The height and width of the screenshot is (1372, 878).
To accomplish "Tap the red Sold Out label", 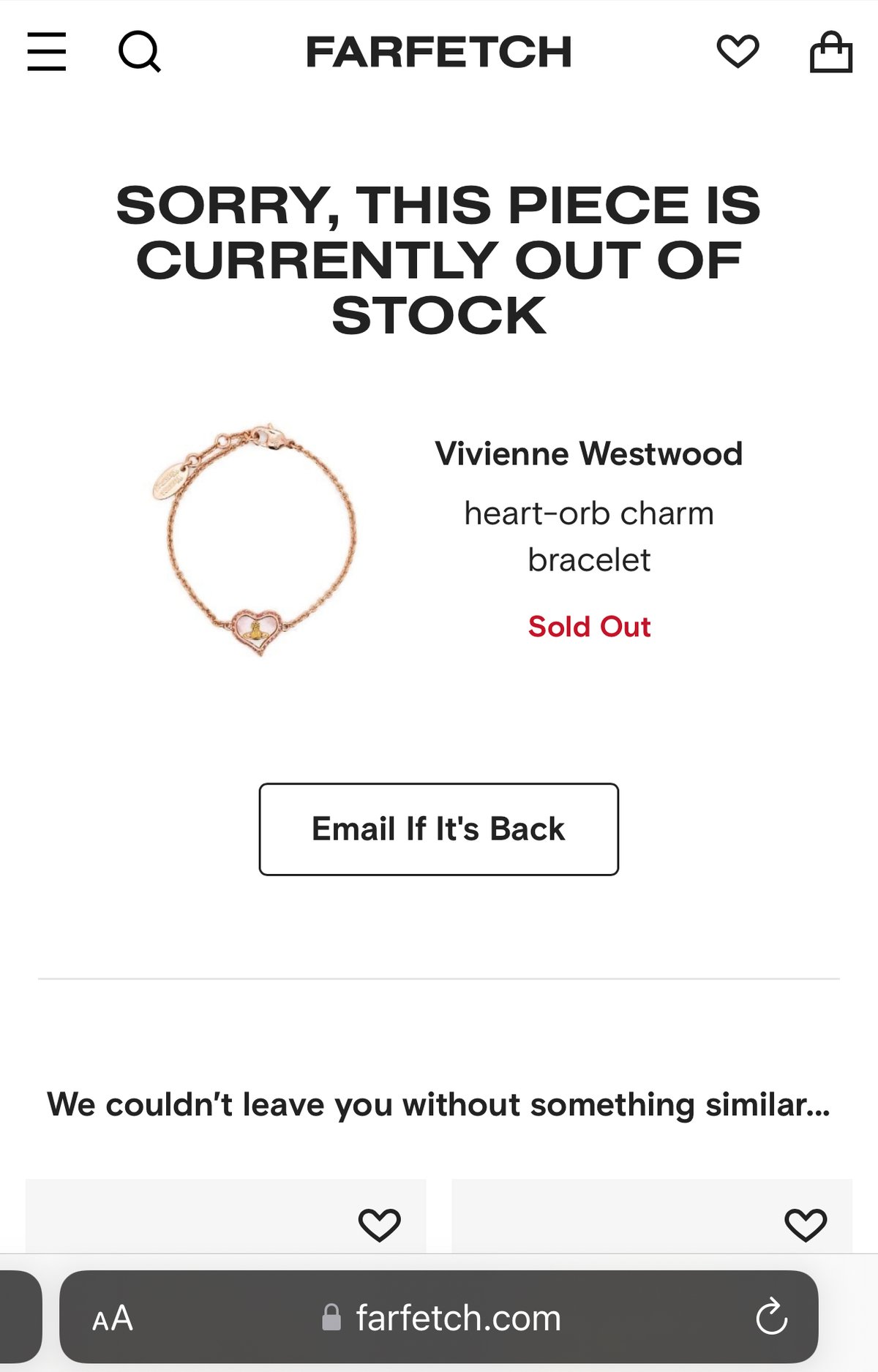I will (589, 627).
